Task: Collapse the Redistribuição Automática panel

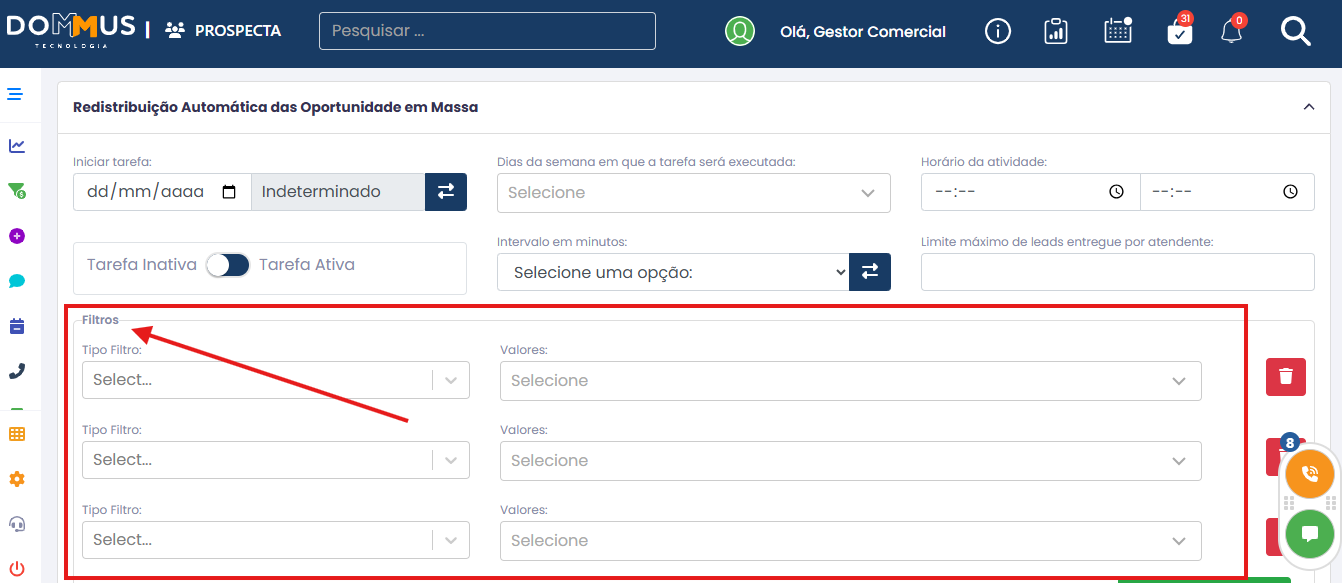Action: tap(1308, 107)
